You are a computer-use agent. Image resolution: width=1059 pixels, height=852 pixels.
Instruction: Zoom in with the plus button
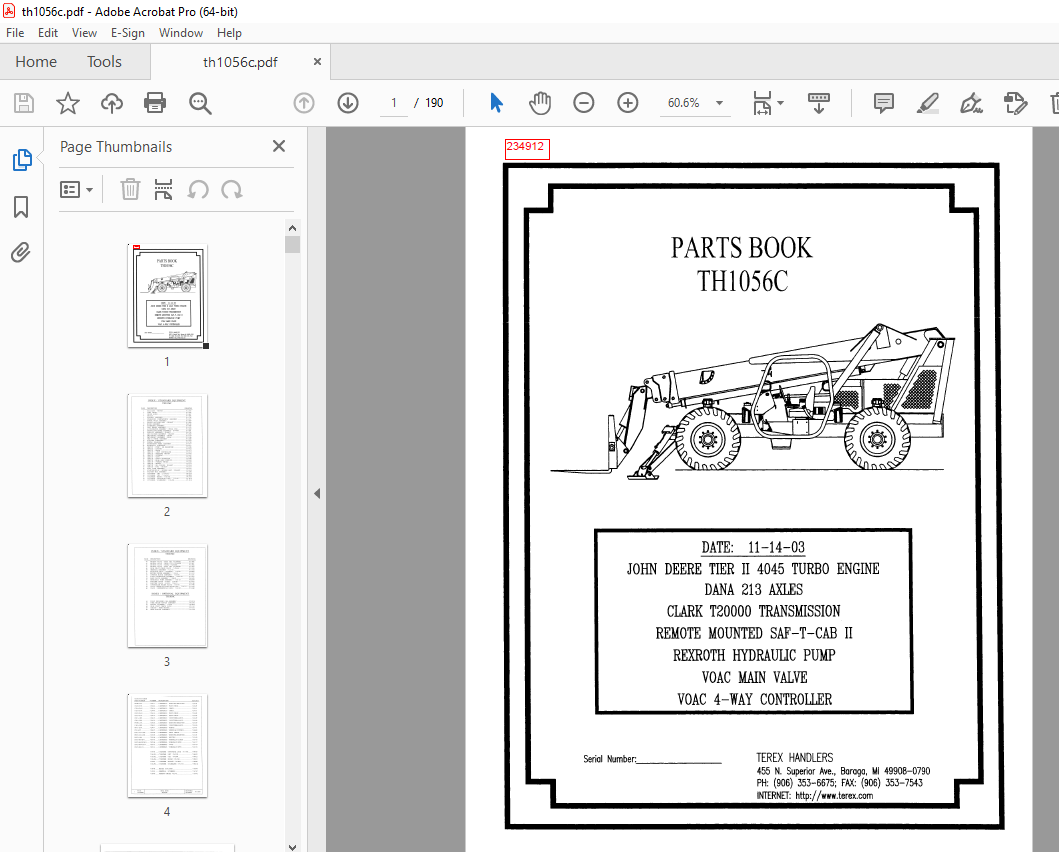pos(627,103)
